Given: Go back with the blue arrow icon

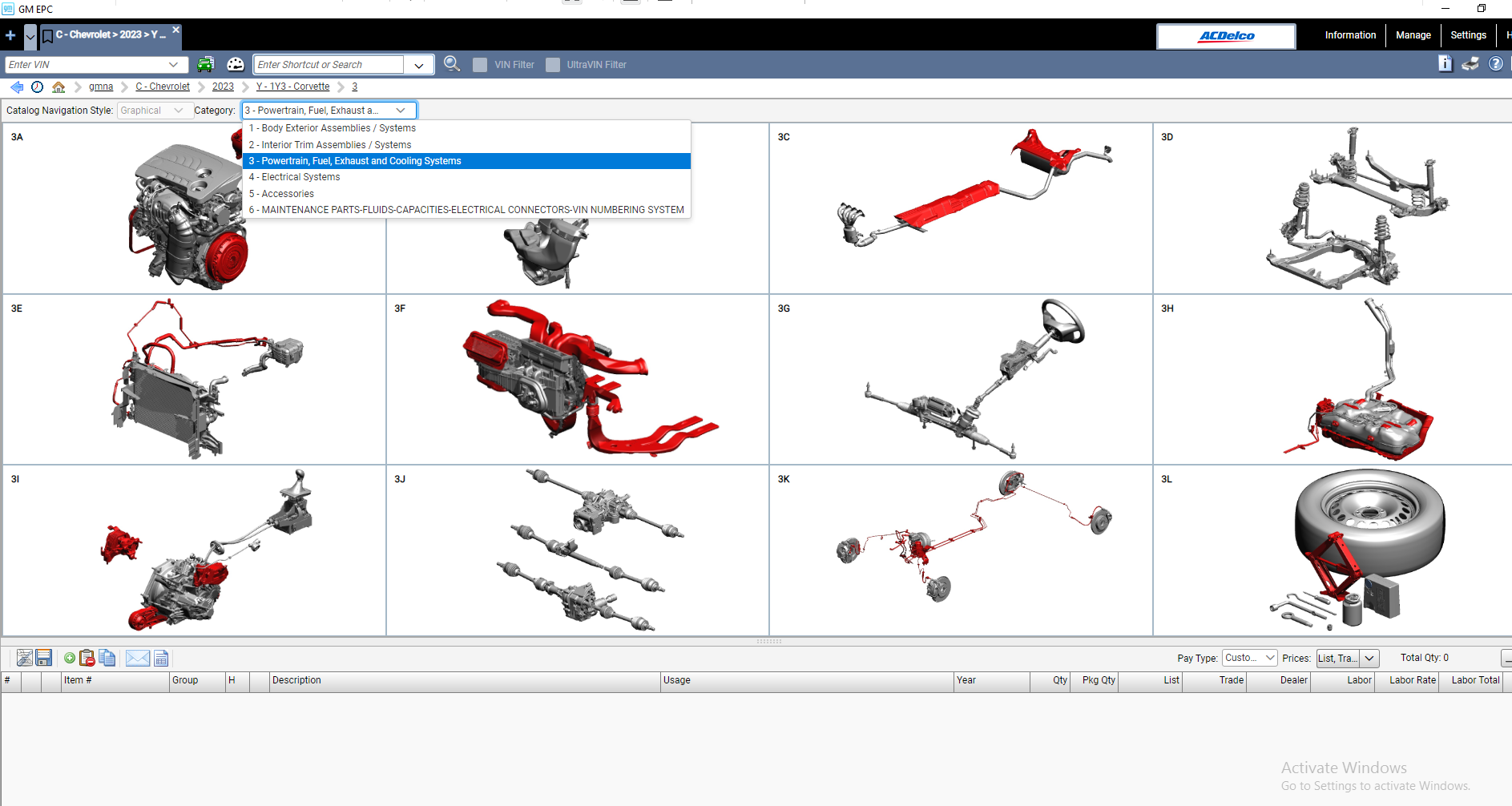Looking at the screenshot, I should coord(17,87).
